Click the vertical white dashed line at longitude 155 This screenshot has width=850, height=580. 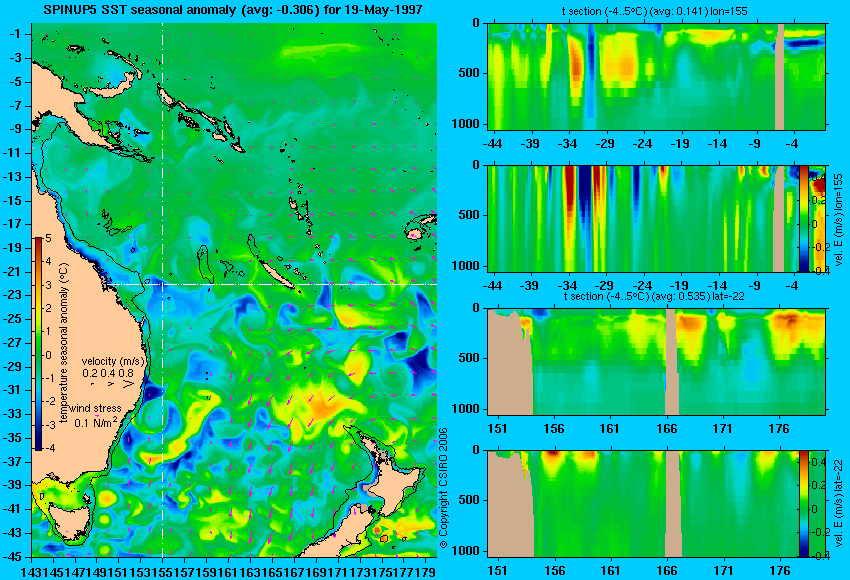coord(162,290)
